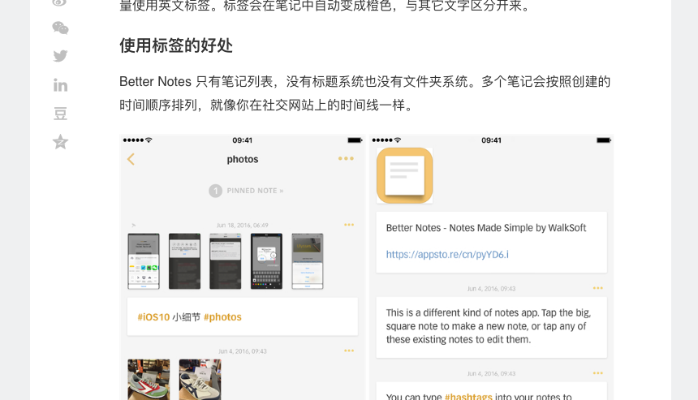Open the appsto.re link
The height and width of the screenshot is (400, 698).
coord(447,255)
